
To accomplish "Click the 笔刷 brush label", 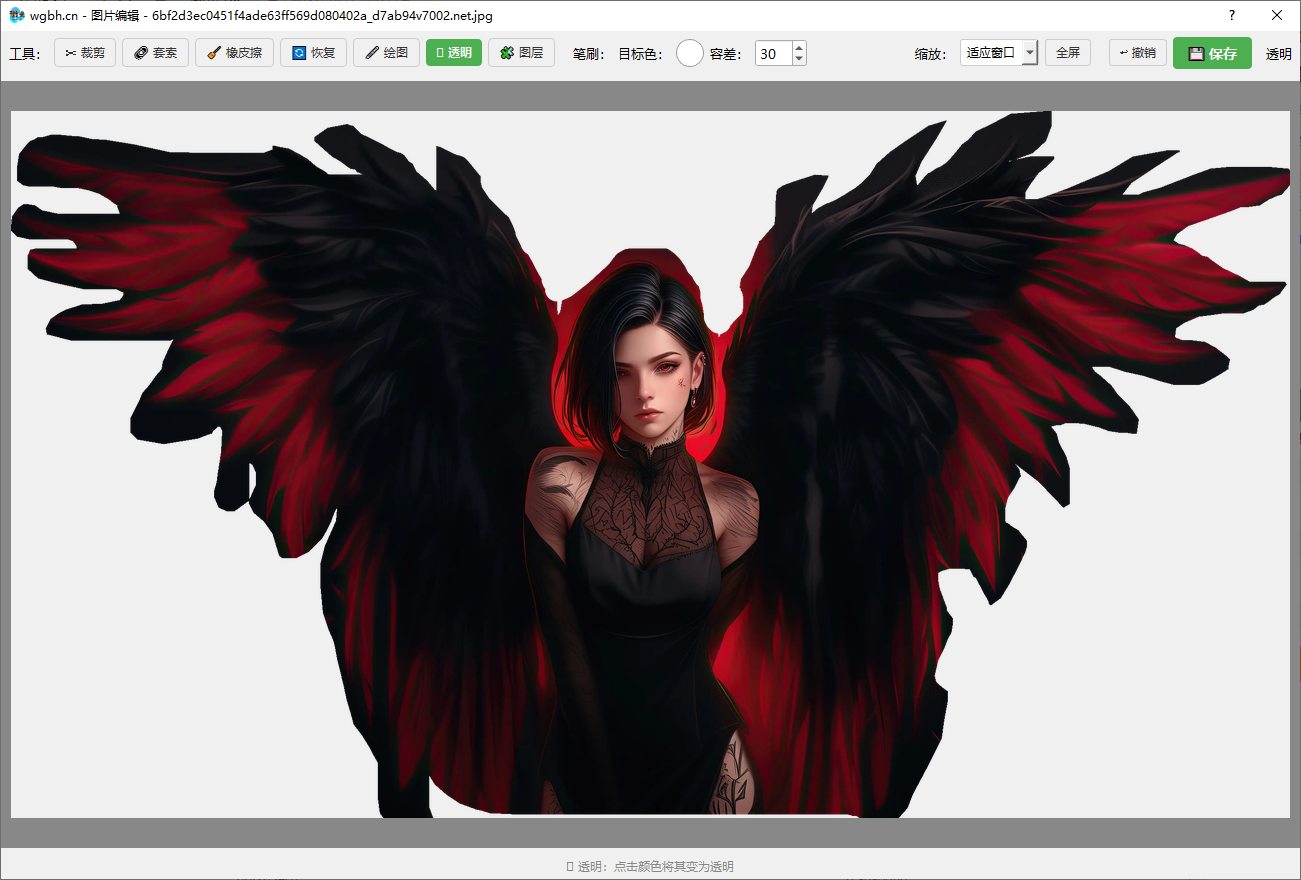I will pos(588,54).
